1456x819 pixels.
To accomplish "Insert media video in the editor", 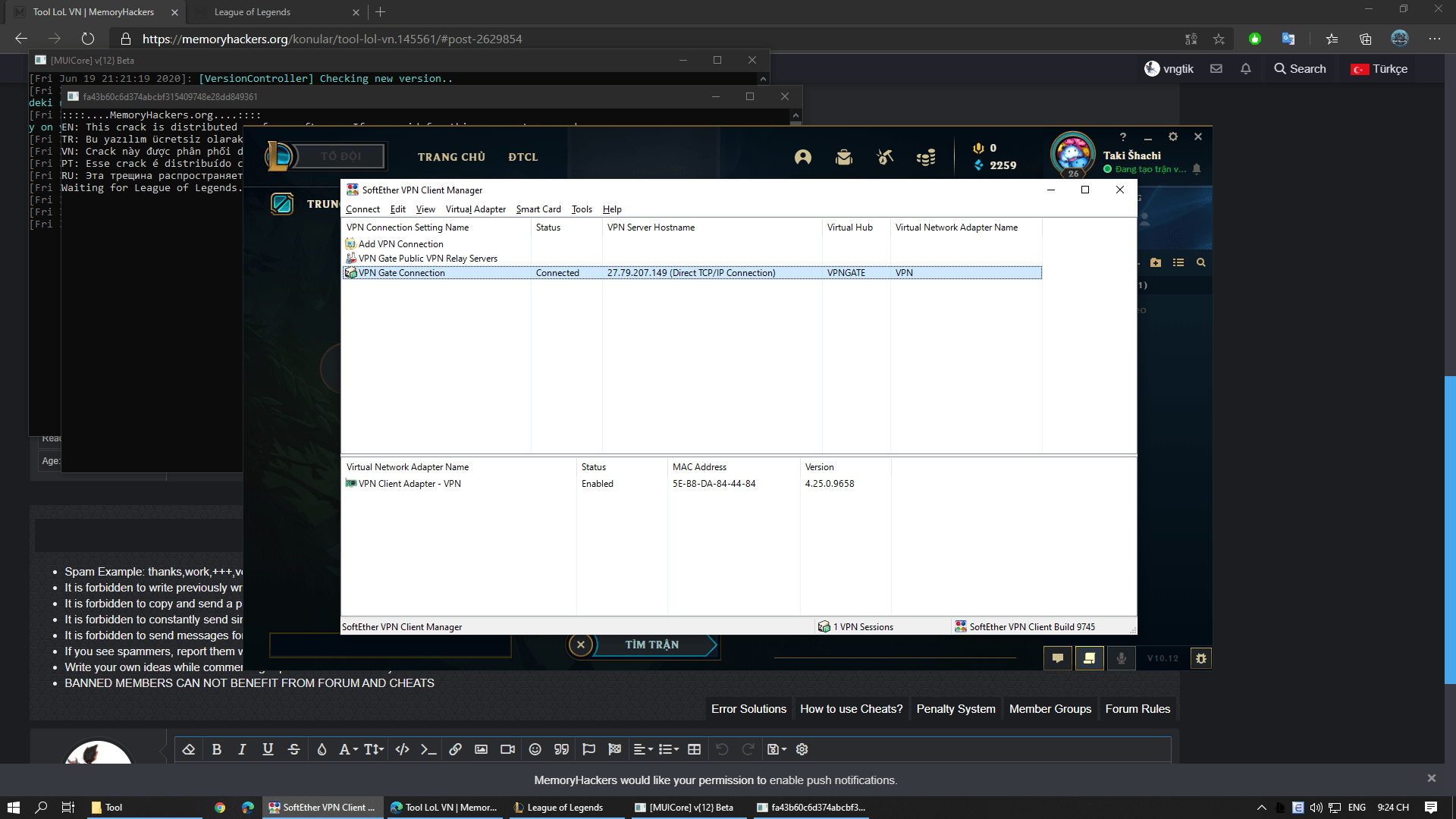I will (x=507, y=749).
